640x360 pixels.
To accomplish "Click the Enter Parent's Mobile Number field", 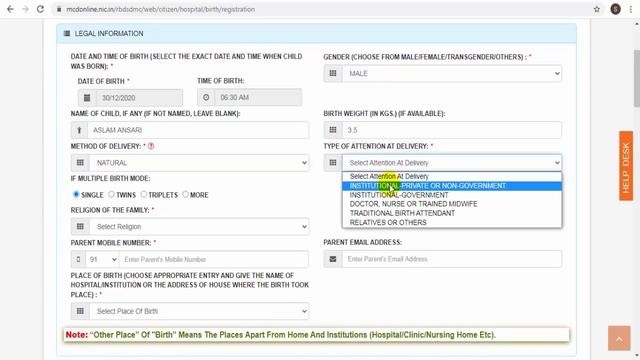I will click(214, 260).
